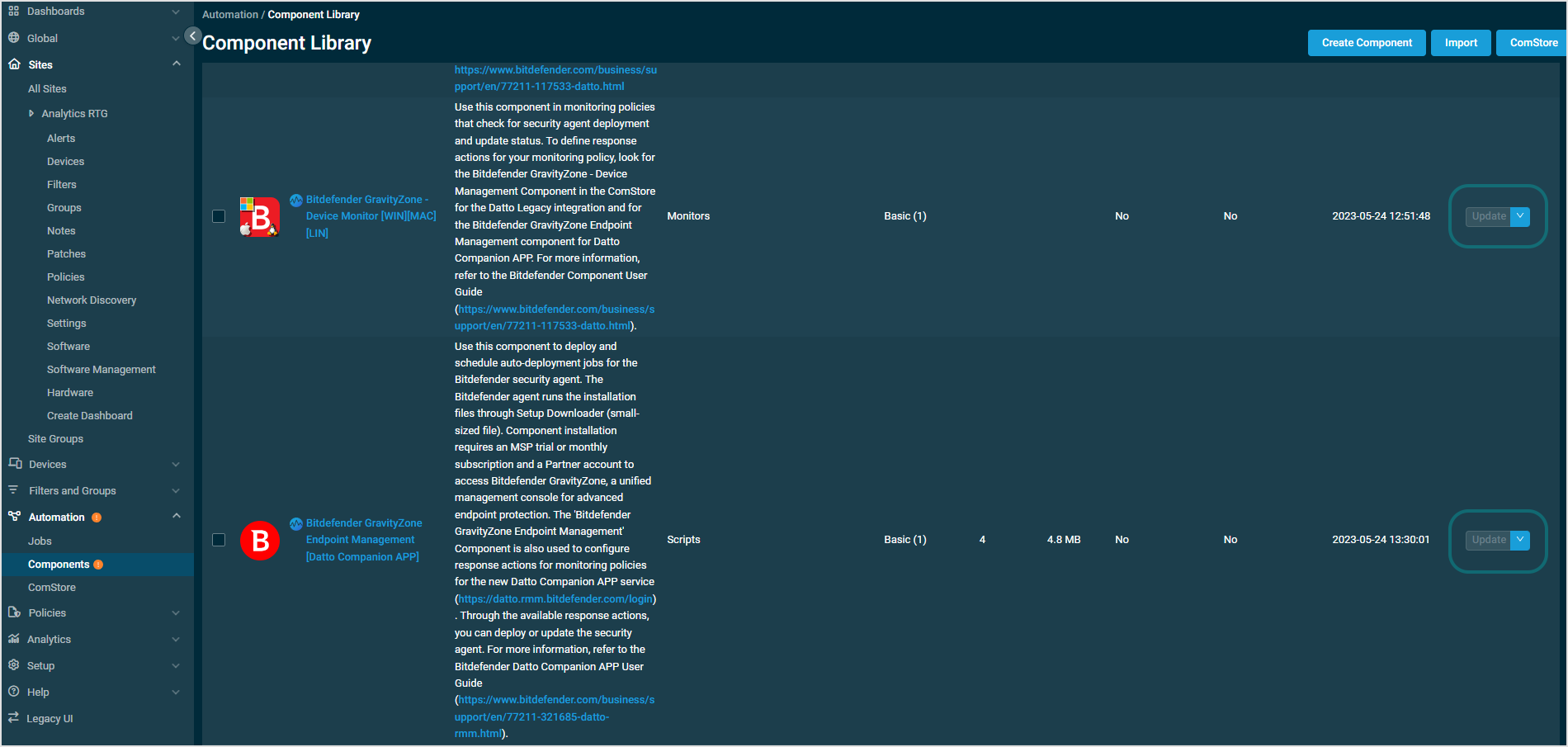Select the Automation lightning icon
The height and width of the screenshot is (747, 1568).
pyautogui.click(x=13, y=516)
